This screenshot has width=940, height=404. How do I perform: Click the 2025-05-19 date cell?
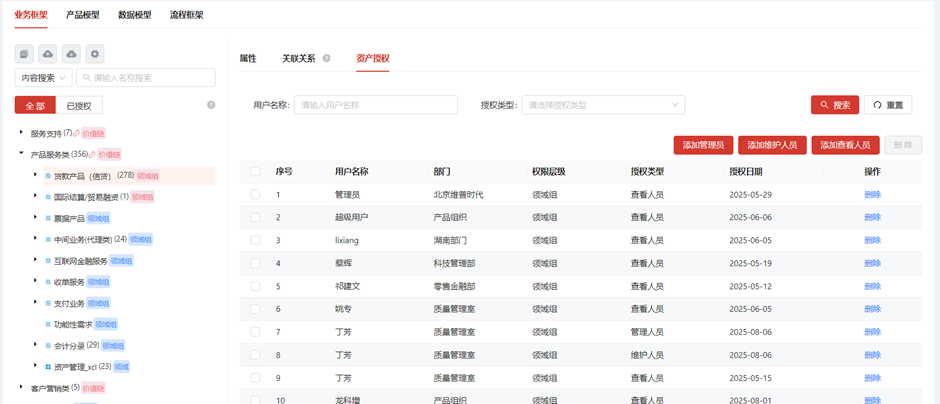751,263
